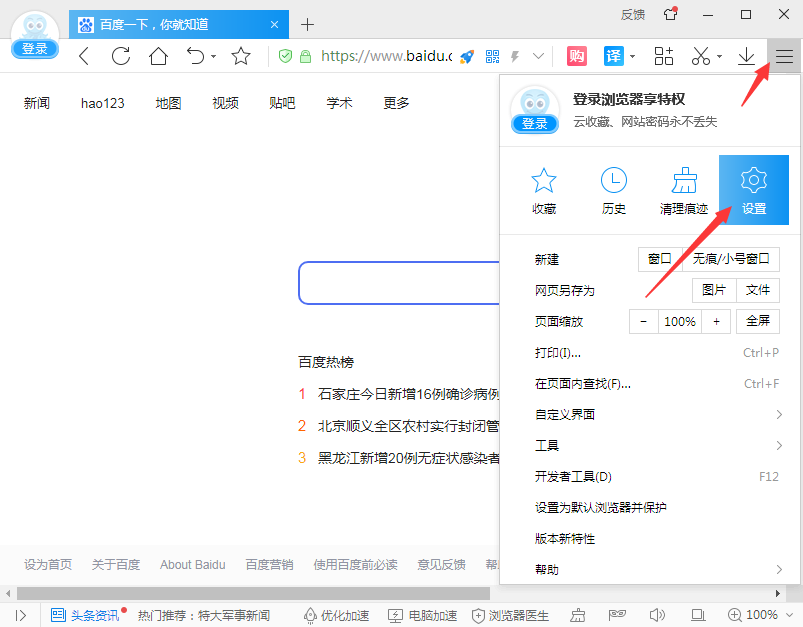Close the 百度一下 tab
803x627 pixels.
pos(274,24)
